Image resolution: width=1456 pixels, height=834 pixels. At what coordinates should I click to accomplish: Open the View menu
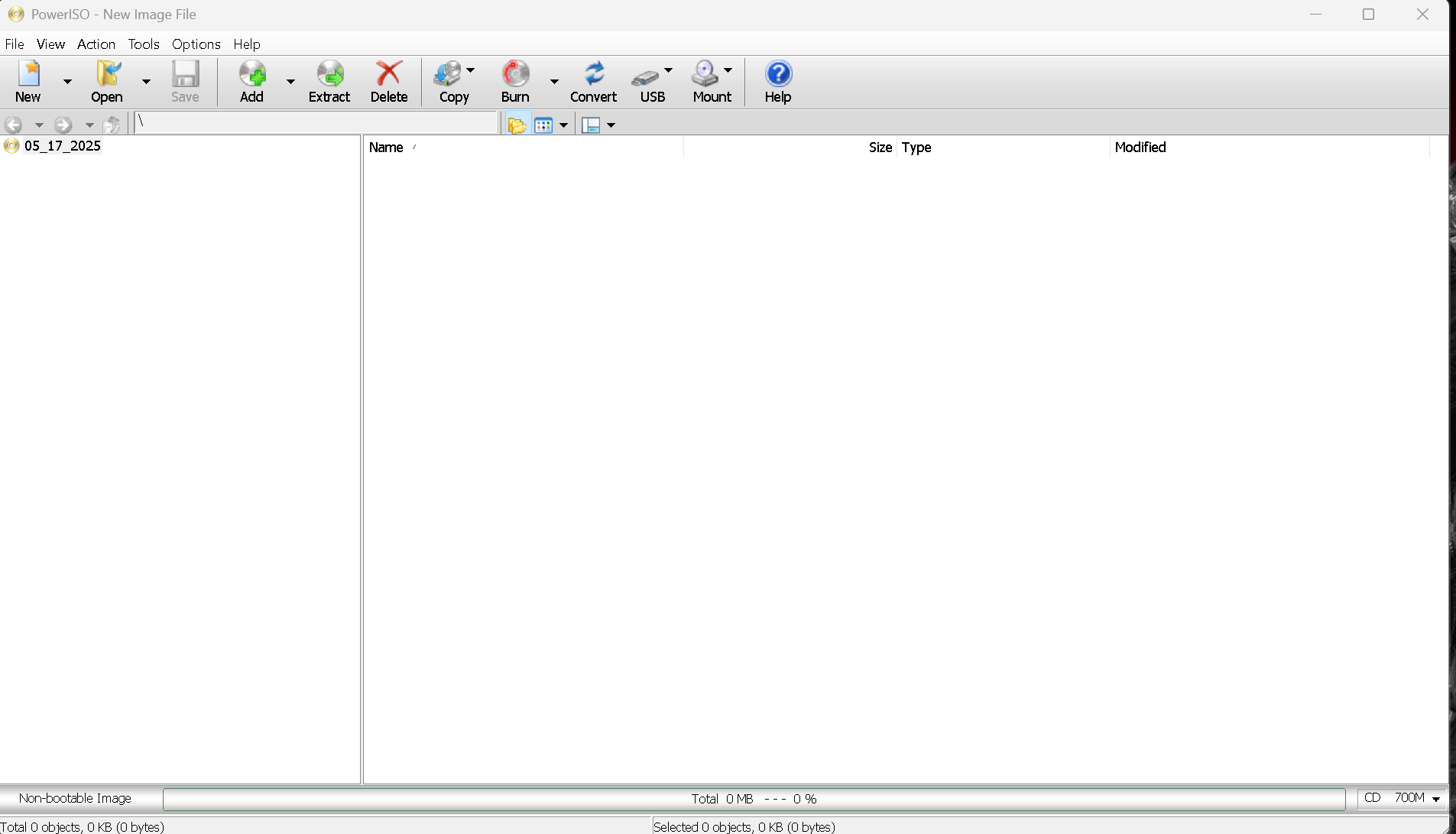50,44
